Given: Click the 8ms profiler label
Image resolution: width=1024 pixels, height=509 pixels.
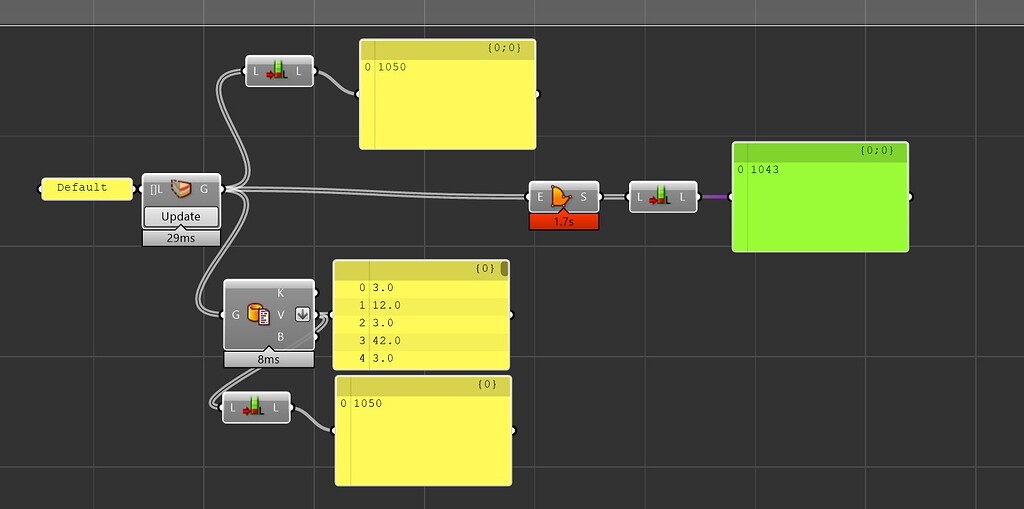Looking at the screenshot, I should [x=268, y=359].
